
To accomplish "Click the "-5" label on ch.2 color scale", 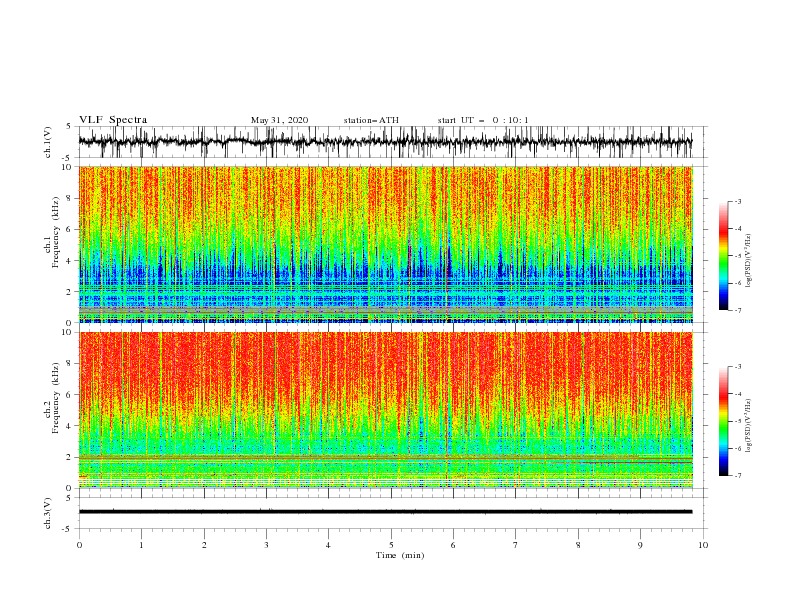I will 737,421.
